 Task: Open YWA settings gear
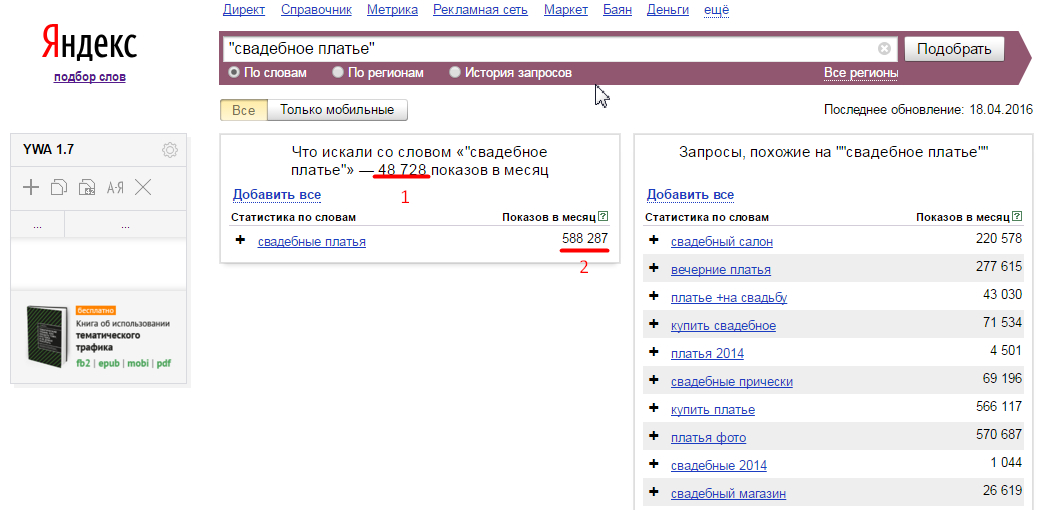(170, 150)
